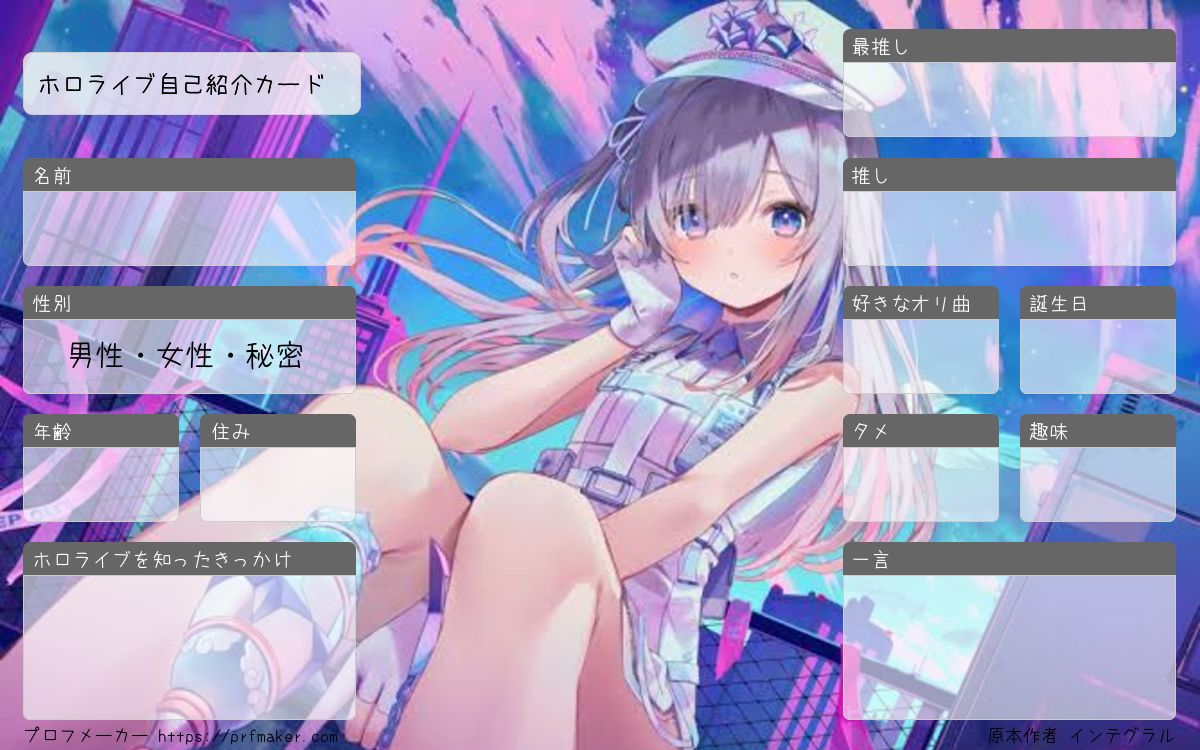Image resolution: width=1200 pixels, height=750 pixels.
Task: Click the ホロライブを知ったきっかけ header label
Action: [163, 559]
